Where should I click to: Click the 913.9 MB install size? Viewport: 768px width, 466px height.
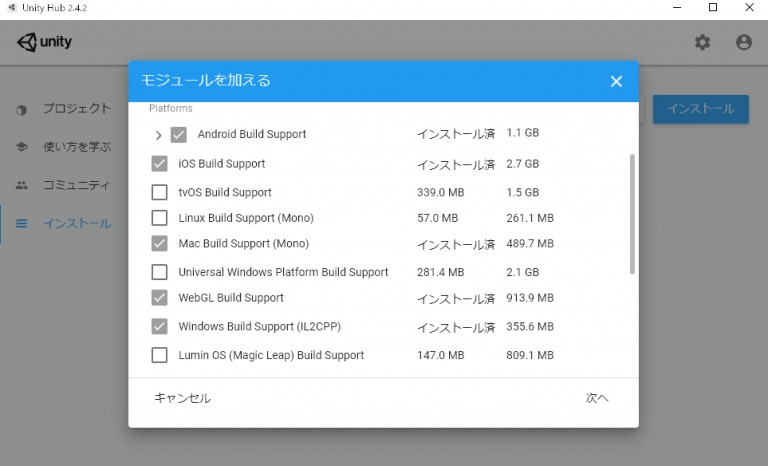530,297
